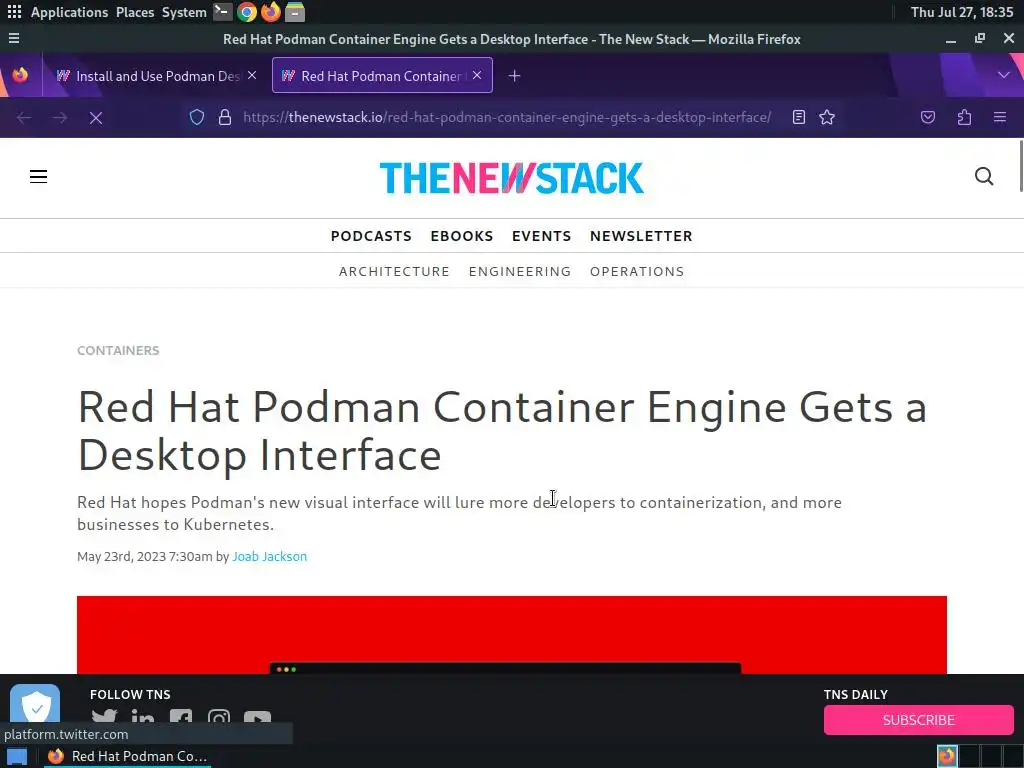Open the PODCASTS section
1024x768 pixels.
tap(371, 236)
